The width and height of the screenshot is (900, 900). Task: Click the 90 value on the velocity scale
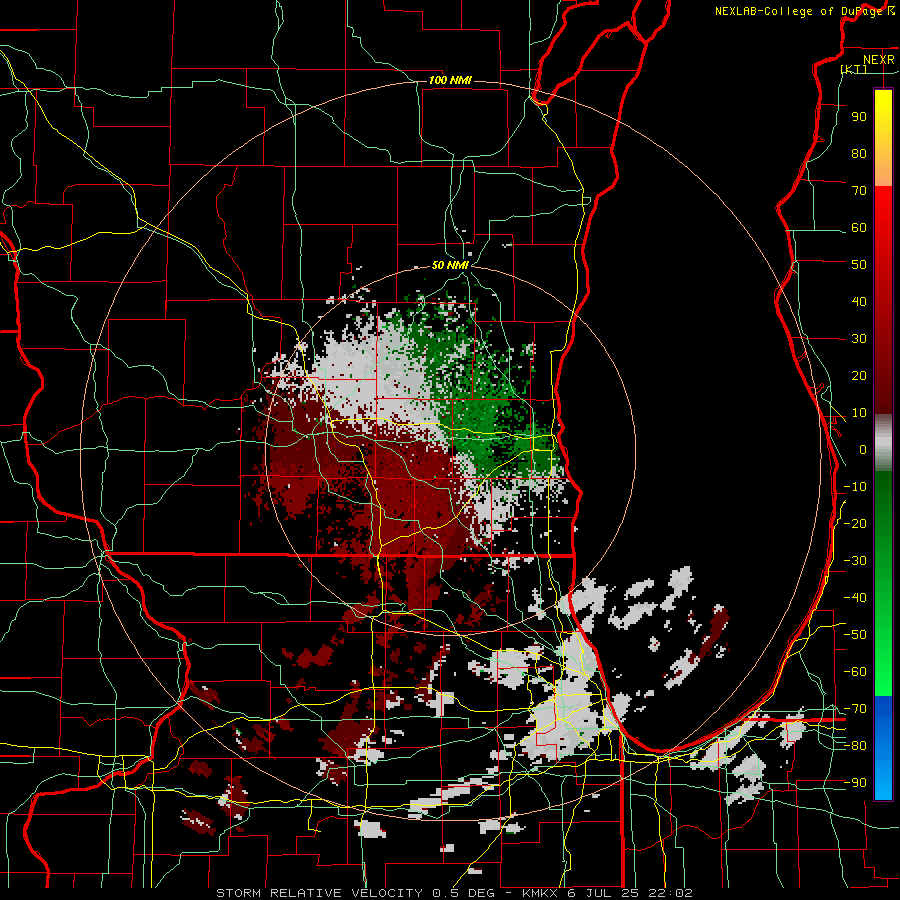[x=859, y=117]
